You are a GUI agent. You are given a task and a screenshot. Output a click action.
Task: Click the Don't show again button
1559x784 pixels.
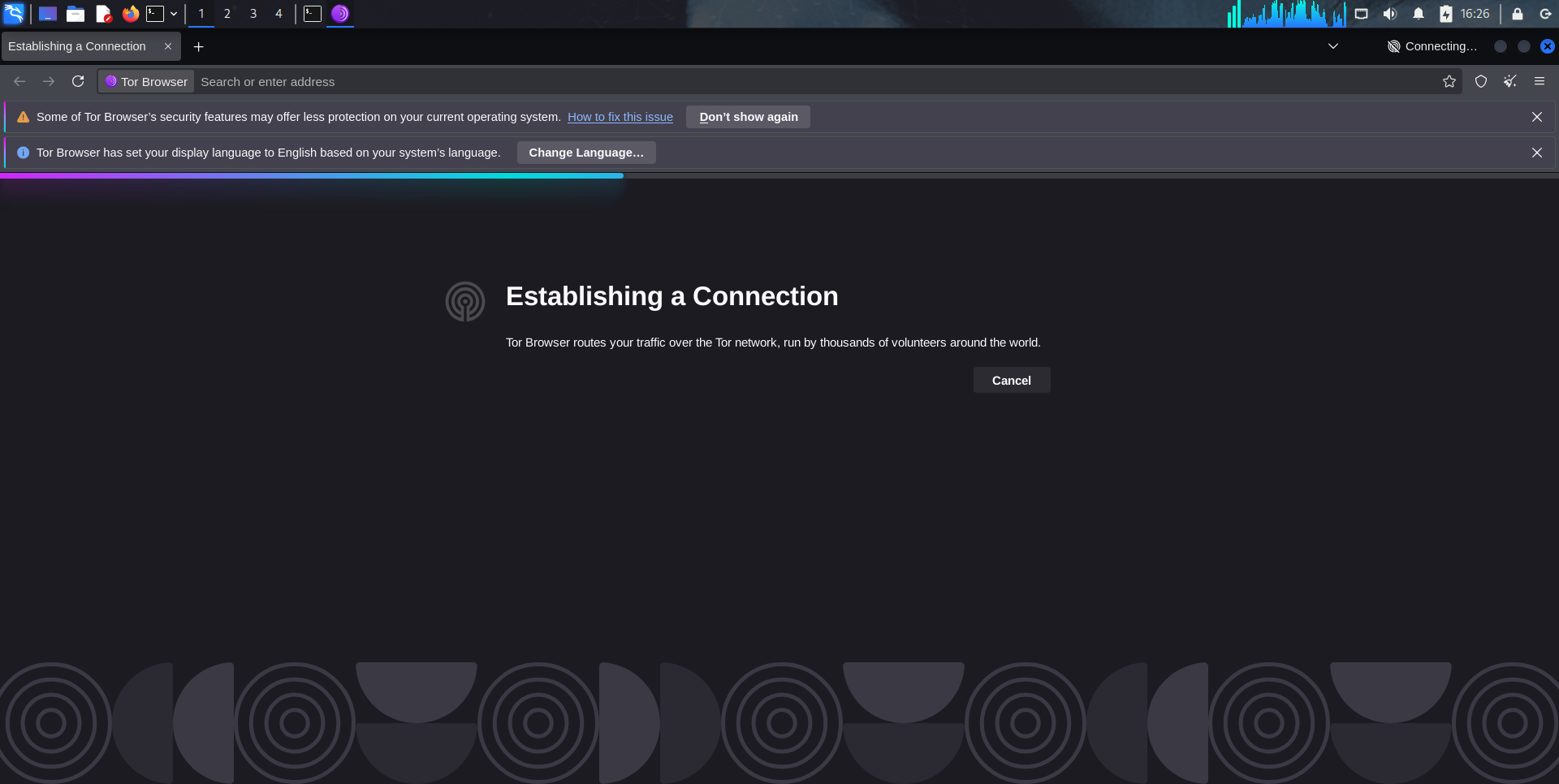click(x=749, y=117)
